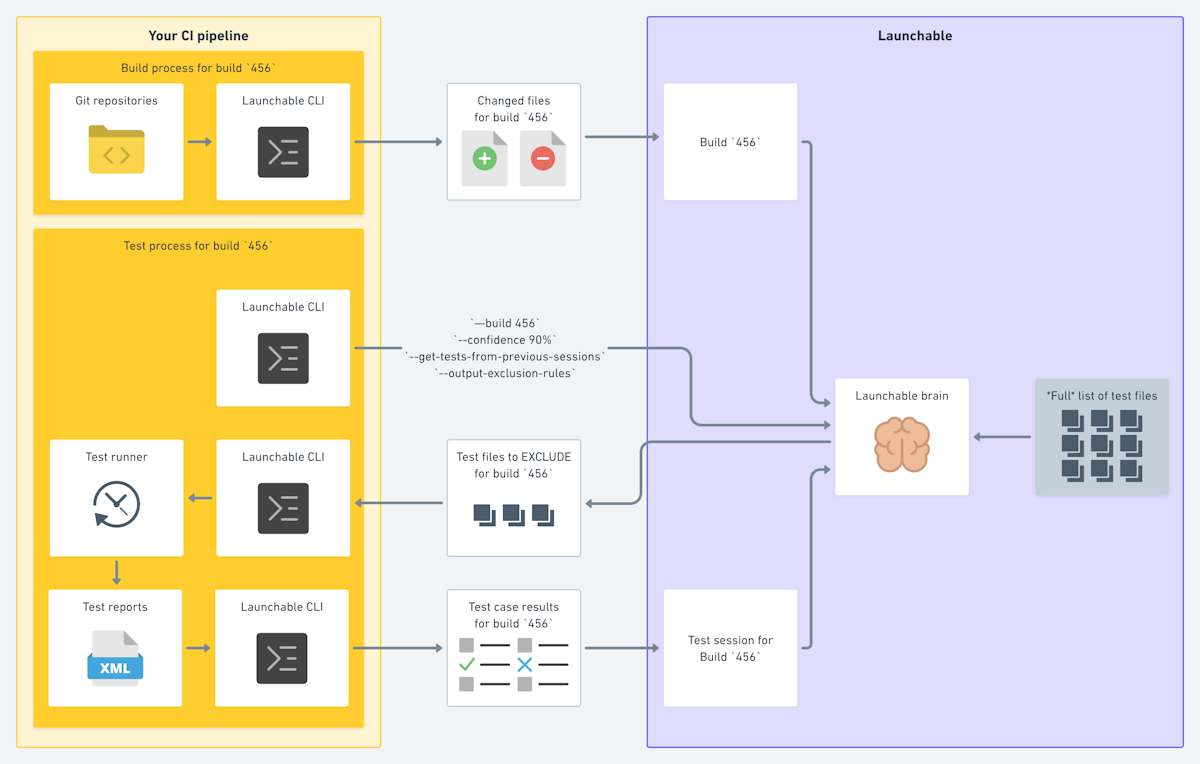
Task: Click the terminal icon beside Test runner
Action: point(283,508)
